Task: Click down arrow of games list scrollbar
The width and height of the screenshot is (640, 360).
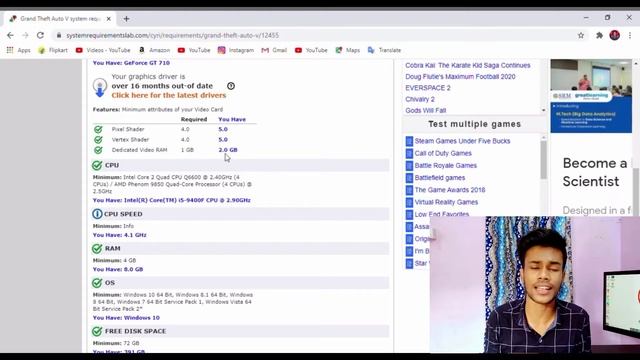Action: 543,110
